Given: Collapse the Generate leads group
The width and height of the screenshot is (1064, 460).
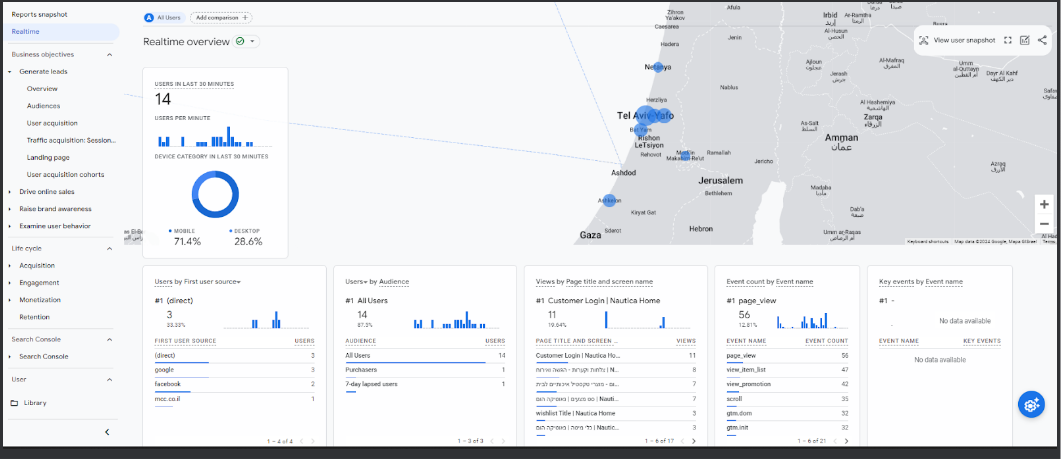Looking at the screenshot, I should click(x=10, y=72).
